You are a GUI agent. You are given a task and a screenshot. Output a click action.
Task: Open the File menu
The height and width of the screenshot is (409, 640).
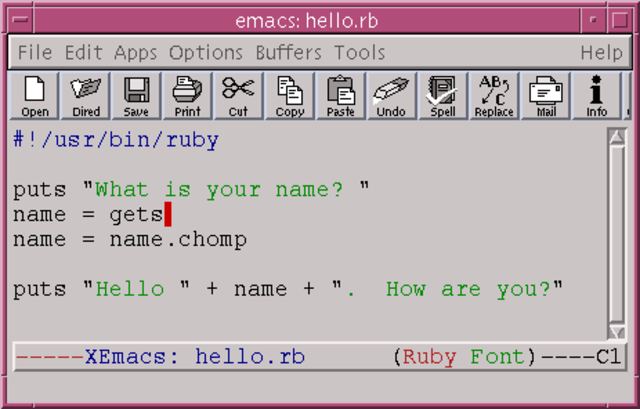coord(35,53)
